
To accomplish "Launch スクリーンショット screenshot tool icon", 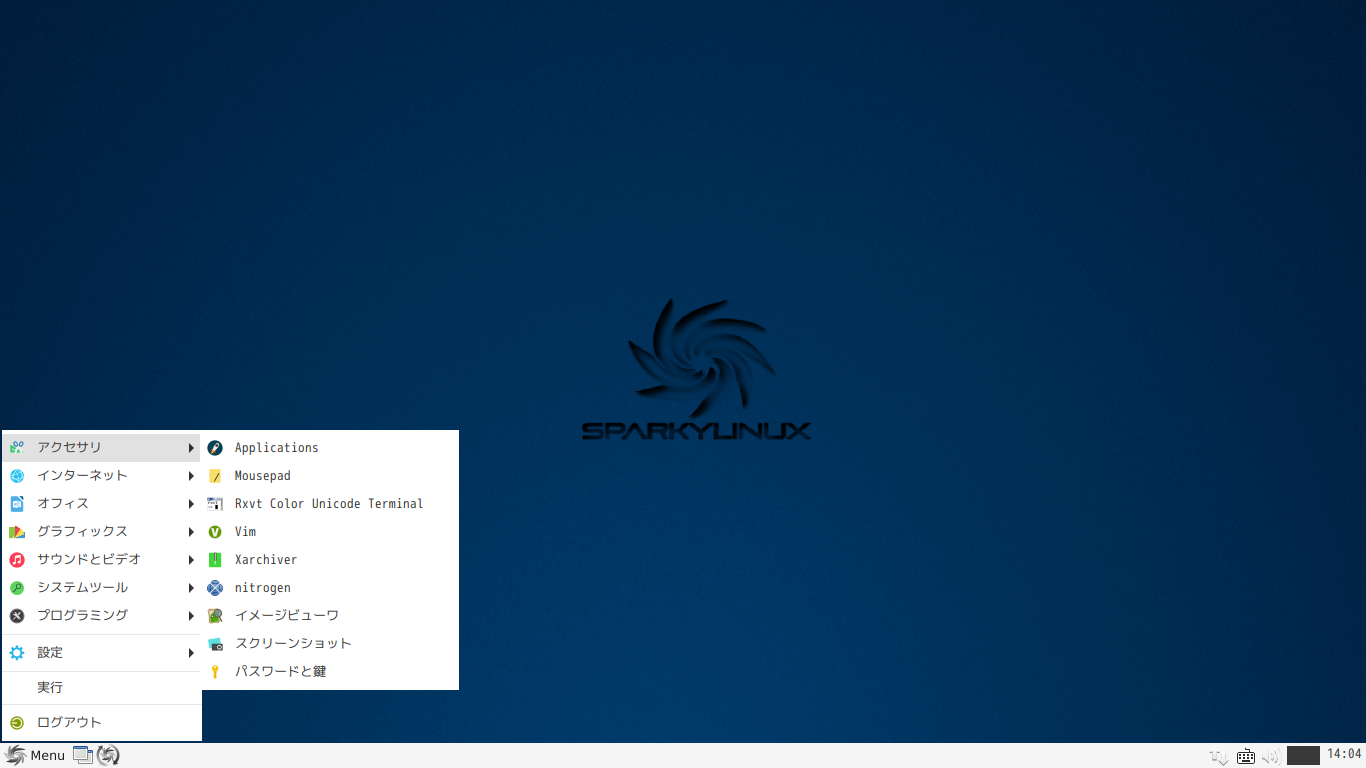I will 215,644.
